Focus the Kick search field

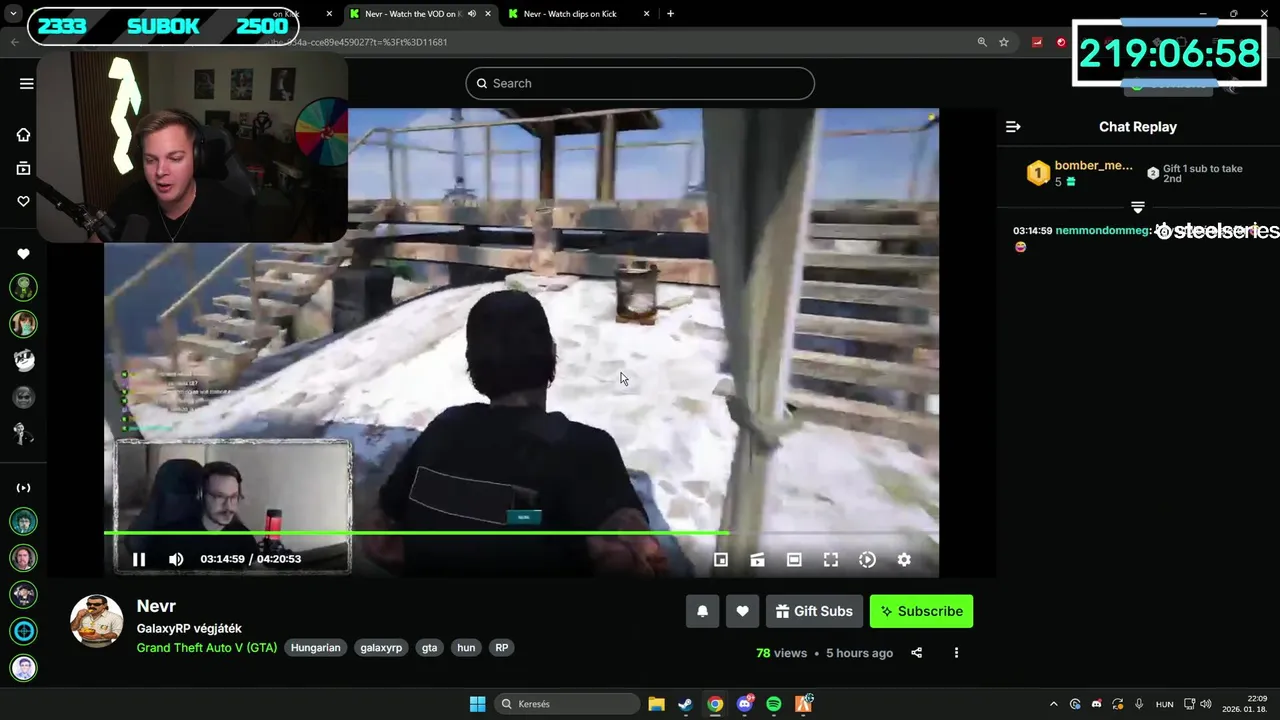[x=640, y=83]
